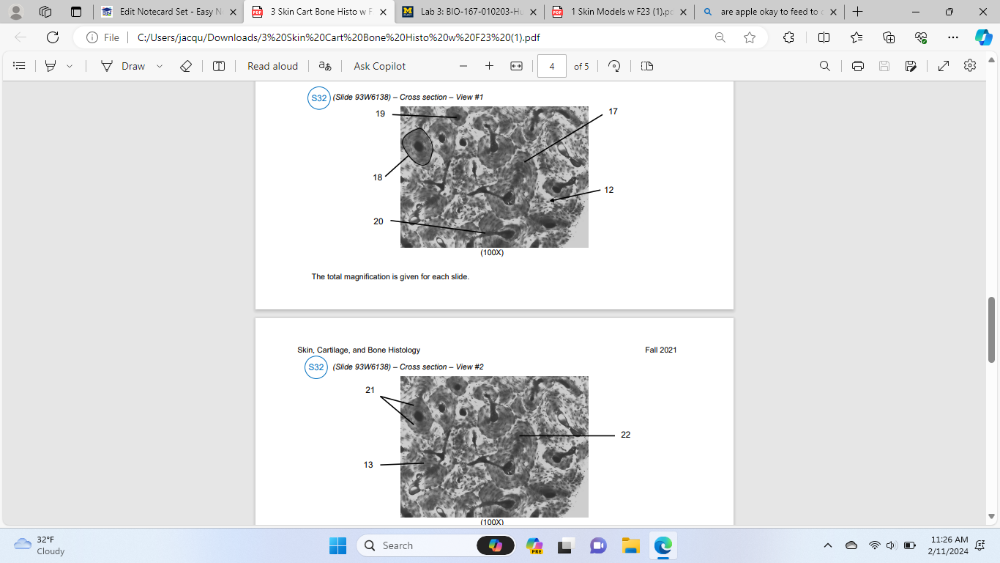The height and width of the screenshot is (563, 1000).
Task: Click the Fit to width icon
Action: [x=516, y=66]
